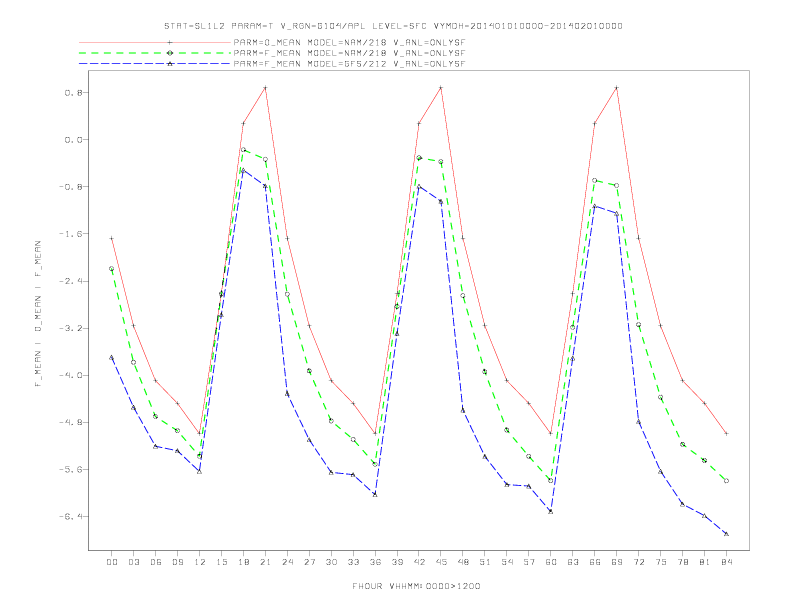The image size is (792, 612).
Task: Click the y-axis tick label -4.0
Action: (70, 375)
